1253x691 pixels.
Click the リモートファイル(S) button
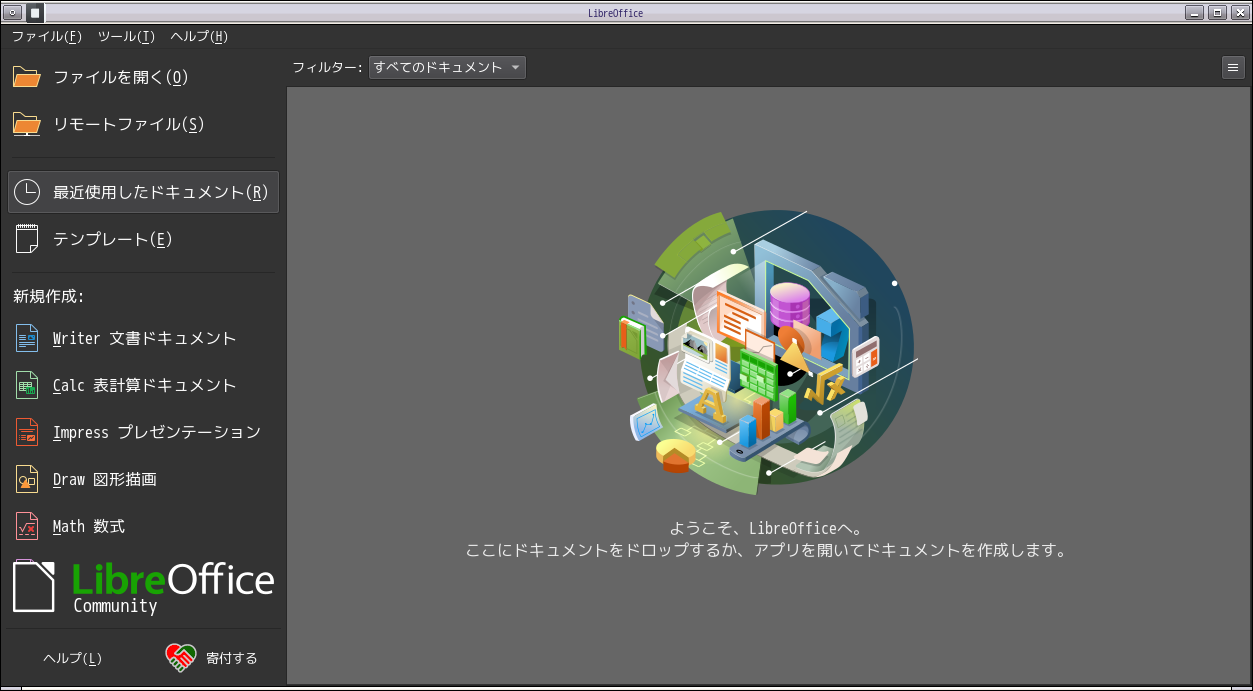(143, 124)
